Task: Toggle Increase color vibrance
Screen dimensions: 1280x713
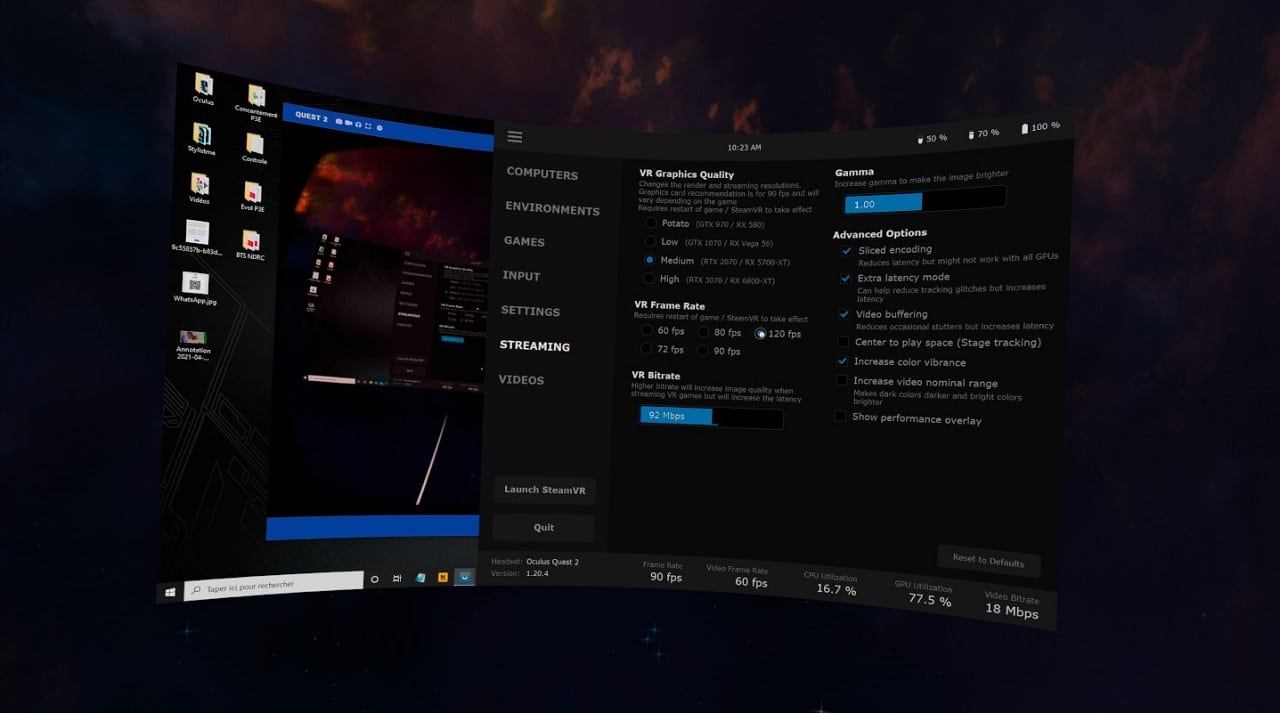Action: pyautogui.click(x=842, y=361)
